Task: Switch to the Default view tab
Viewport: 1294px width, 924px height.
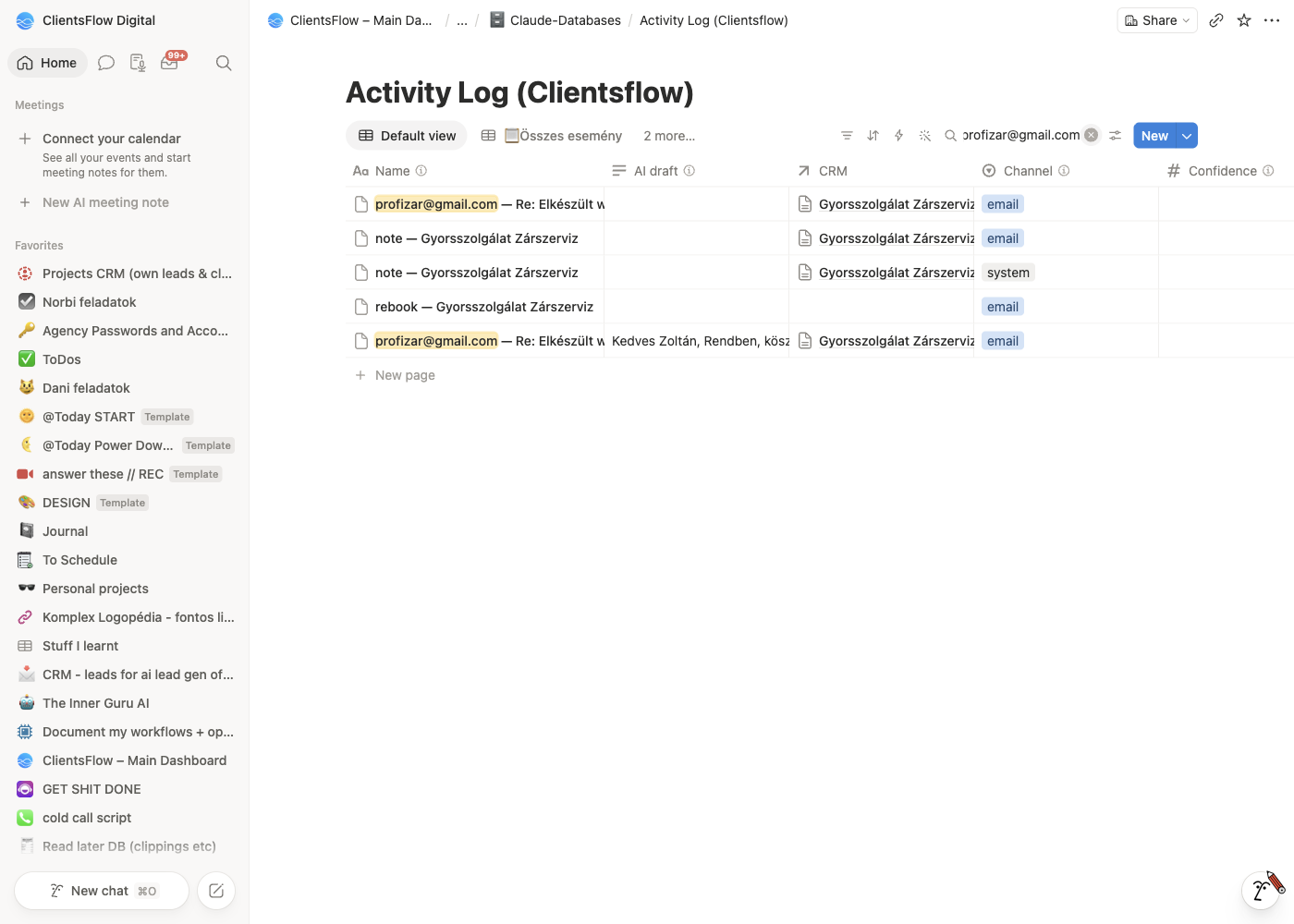Action: coord(407,136)
